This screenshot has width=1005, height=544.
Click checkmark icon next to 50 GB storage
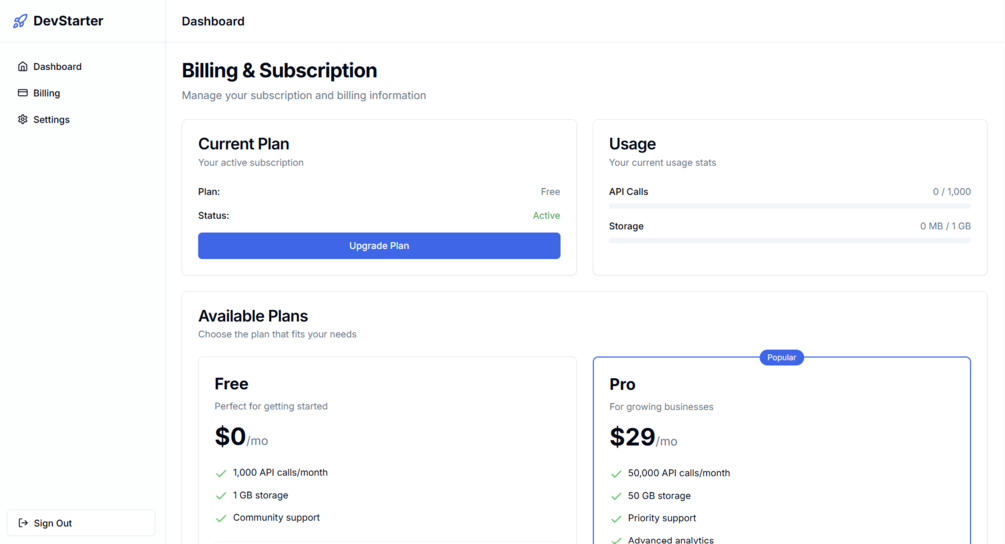616,496
